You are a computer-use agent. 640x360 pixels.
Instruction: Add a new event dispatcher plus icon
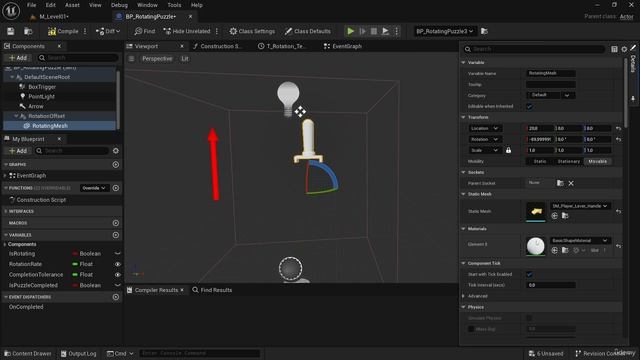116,297
